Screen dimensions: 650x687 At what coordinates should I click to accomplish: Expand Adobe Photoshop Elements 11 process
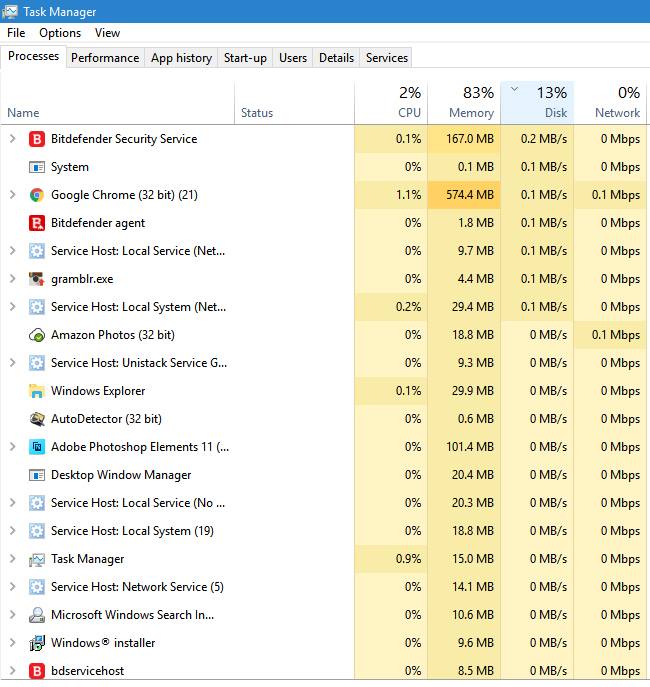(13, 447)
